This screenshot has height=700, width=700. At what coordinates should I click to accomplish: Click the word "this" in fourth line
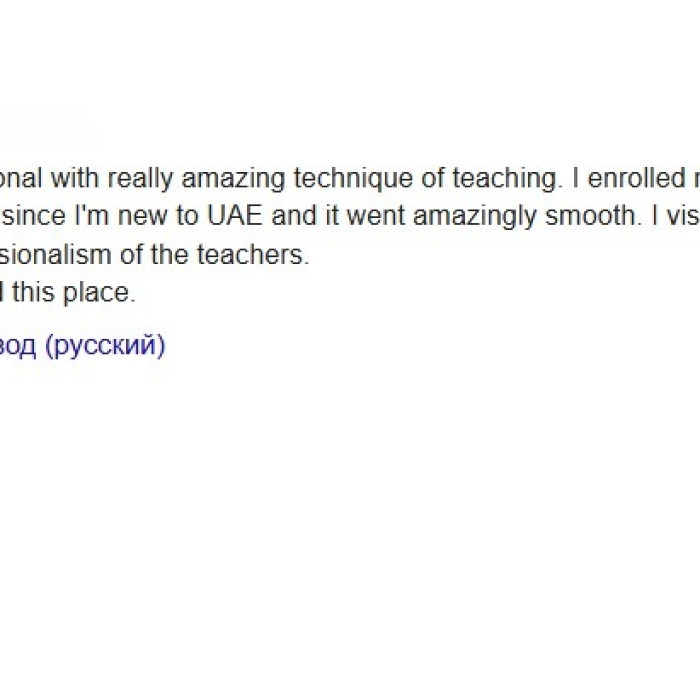[x=33, y=292]
